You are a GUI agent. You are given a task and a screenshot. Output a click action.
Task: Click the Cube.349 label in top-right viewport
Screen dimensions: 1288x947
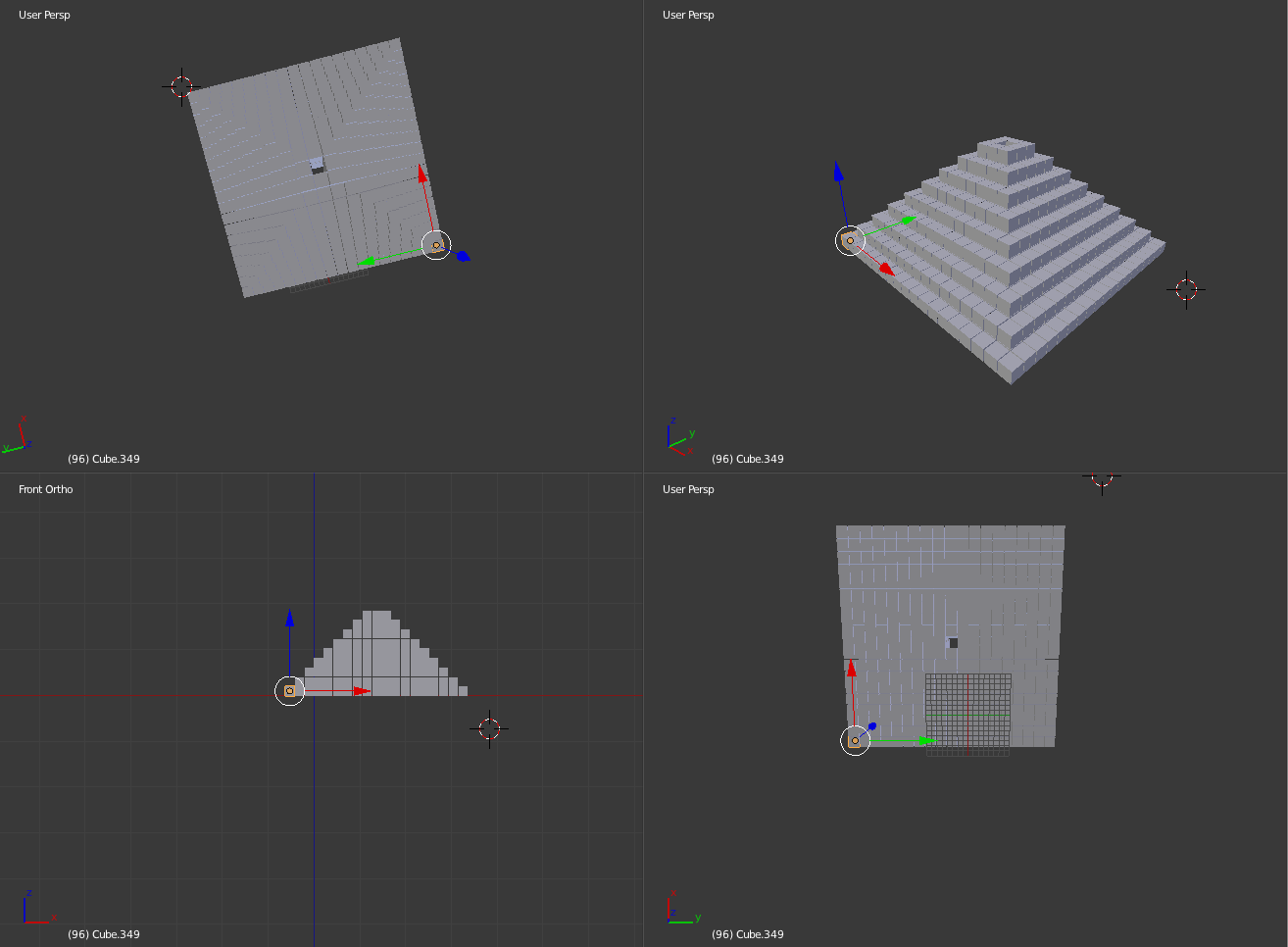[748, 459]
